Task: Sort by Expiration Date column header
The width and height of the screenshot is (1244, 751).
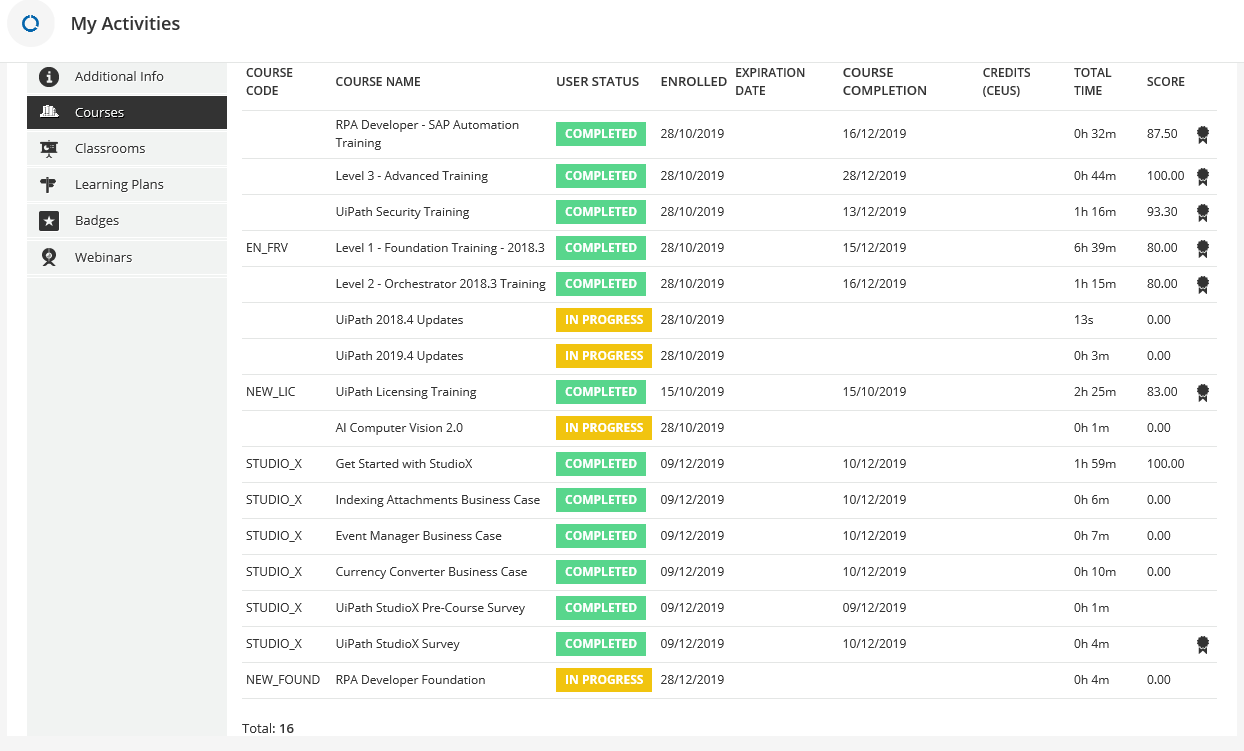Action: [x=770, y=81]
